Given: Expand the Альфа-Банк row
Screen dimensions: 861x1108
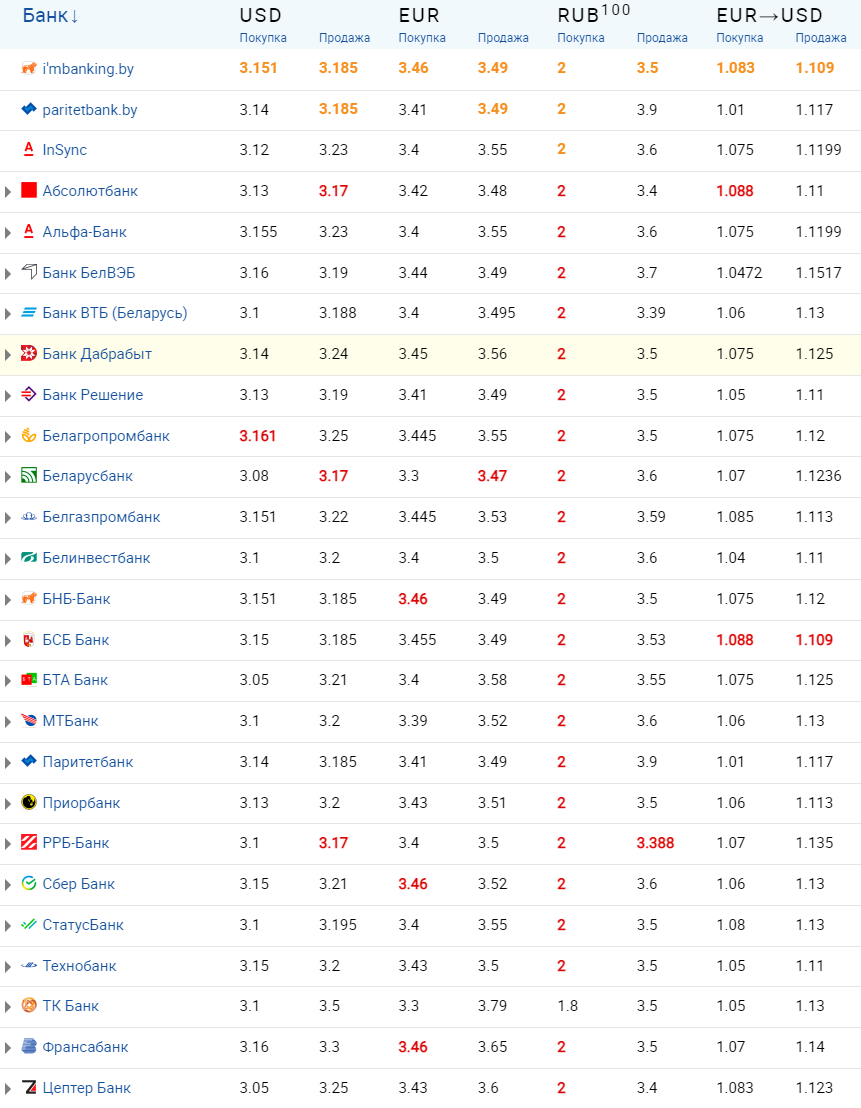Looking at the screenshot, I should [x=8, y=232].
